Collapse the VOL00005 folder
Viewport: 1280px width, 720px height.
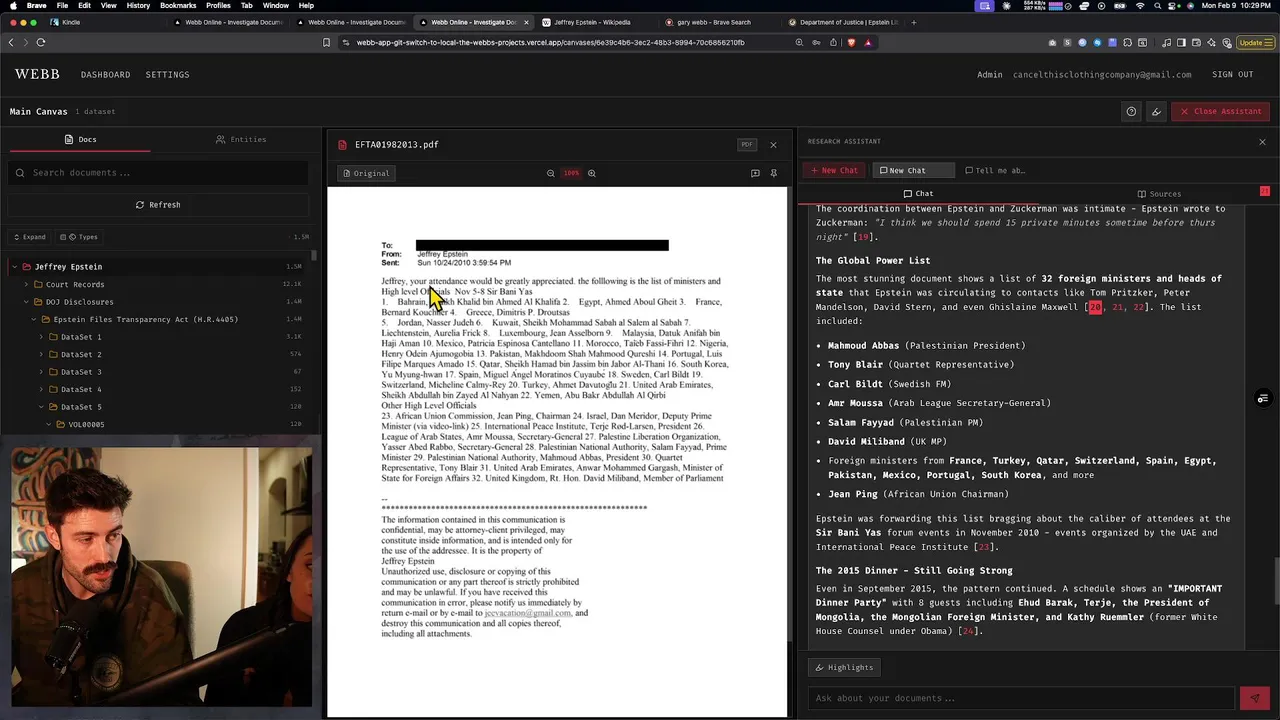pos(48,424)
